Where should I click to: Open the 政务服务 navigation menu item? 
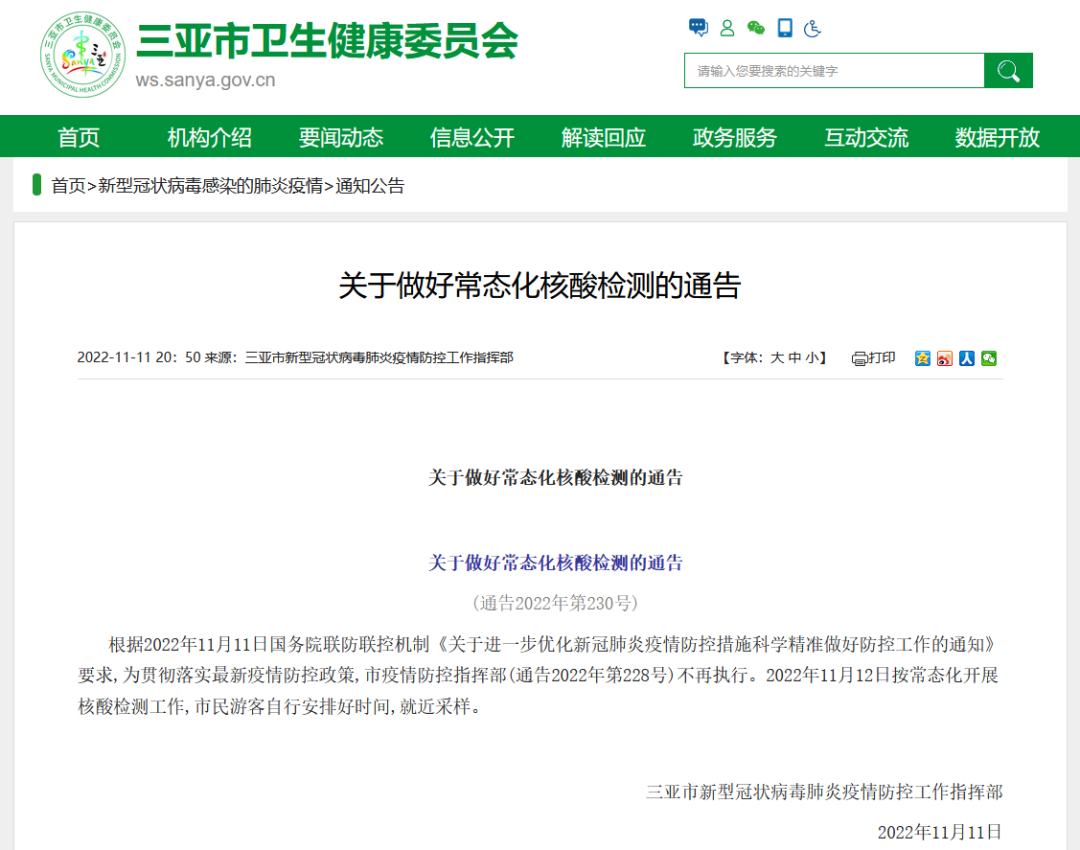tap(735, 137)
